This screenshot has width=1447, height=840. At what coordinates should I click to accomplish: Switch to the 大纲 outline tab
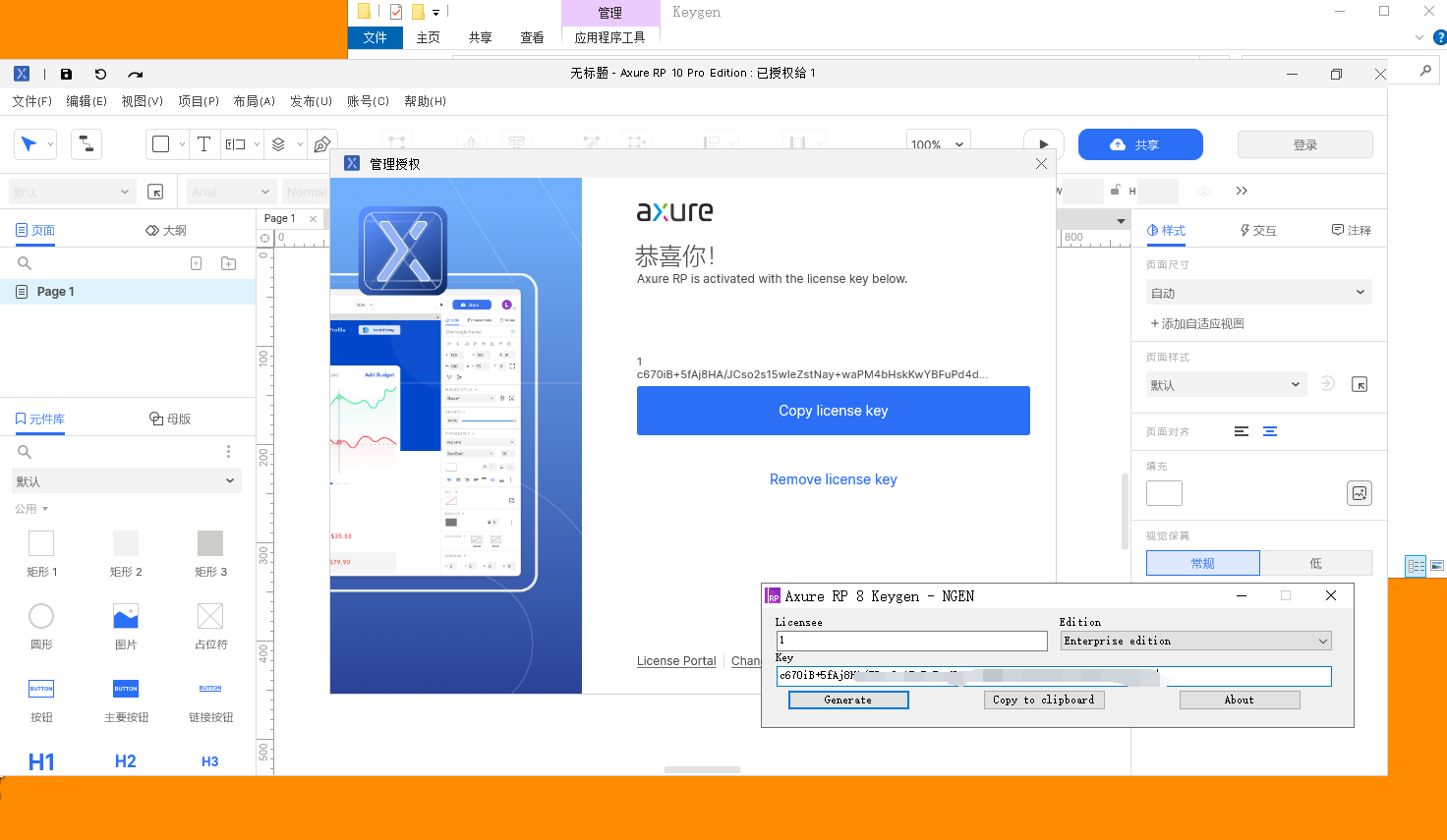tap(166, 230)
